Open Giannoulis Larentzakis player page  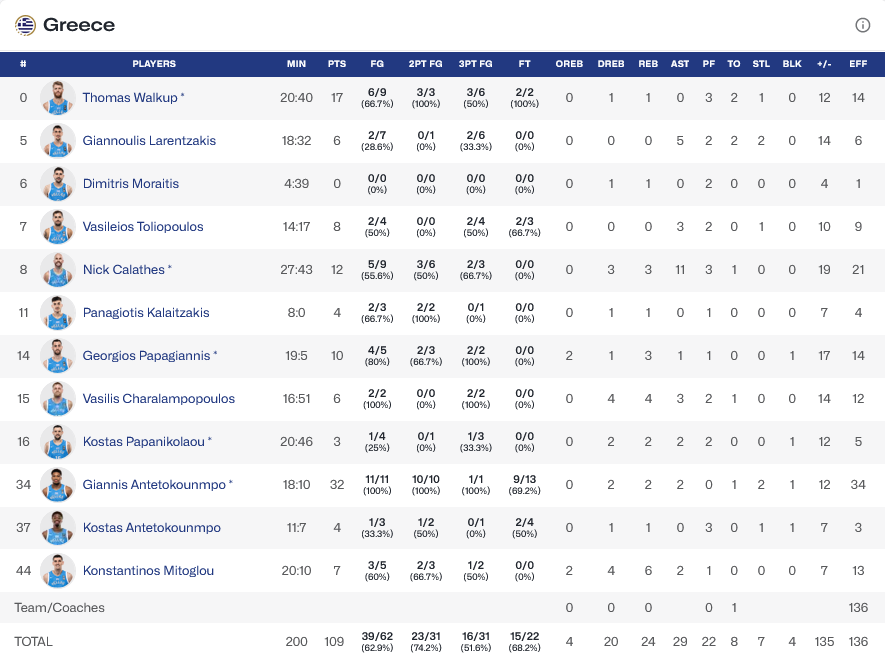click(149, 141)
